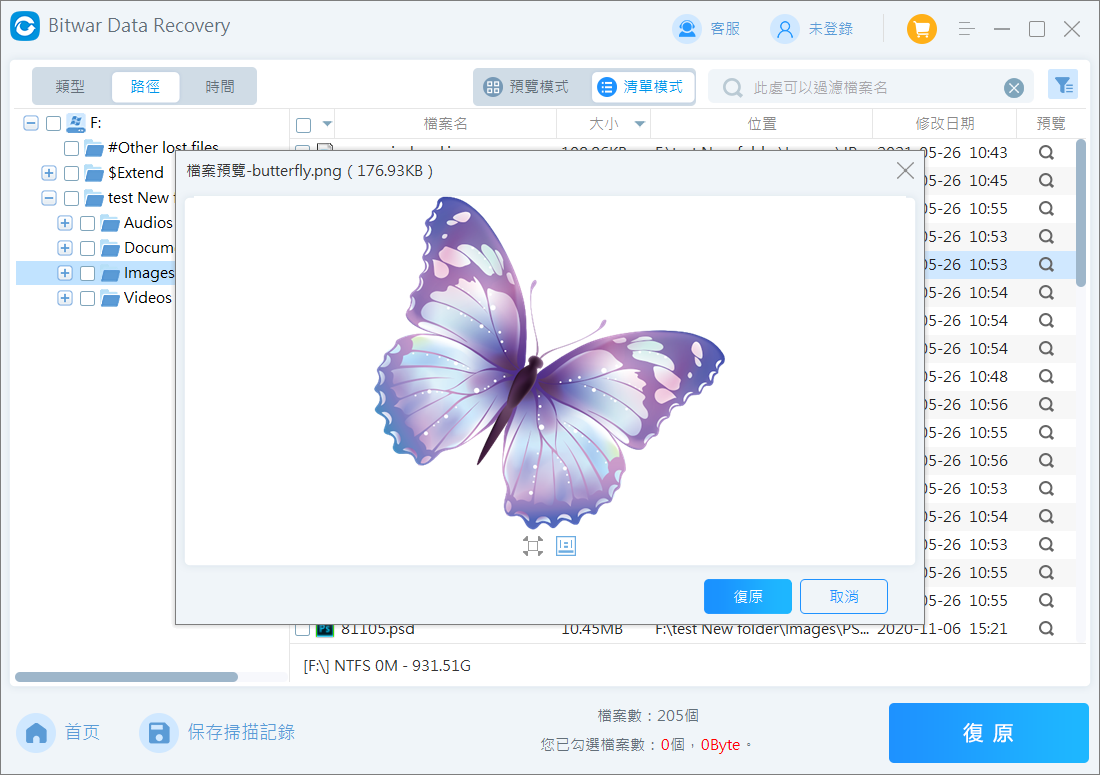Collapse the F: drive tree node
The image size is (1100, 775).
31,123
